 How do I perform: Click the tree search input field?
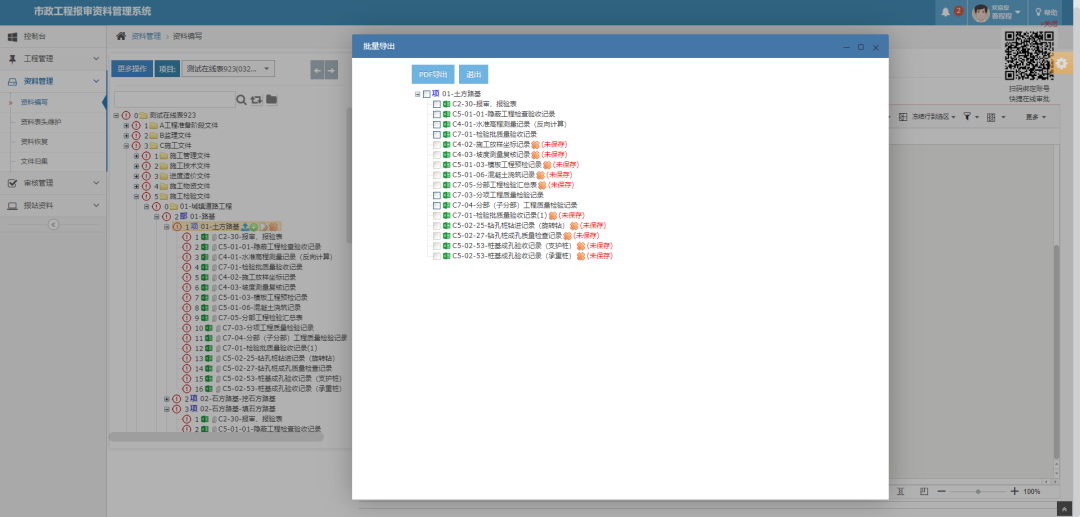tap(173, 100)
